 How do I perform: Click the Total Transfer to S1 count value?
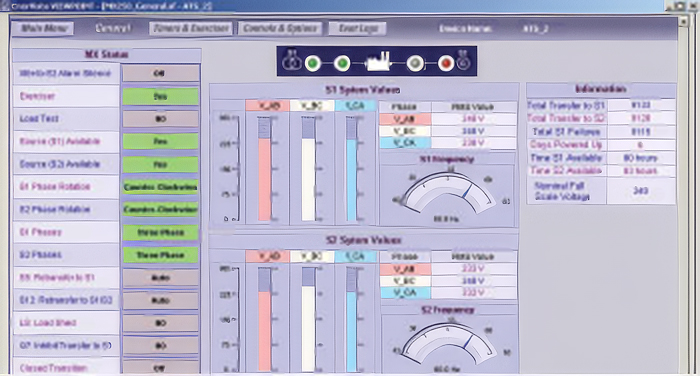tap(641, 105)
